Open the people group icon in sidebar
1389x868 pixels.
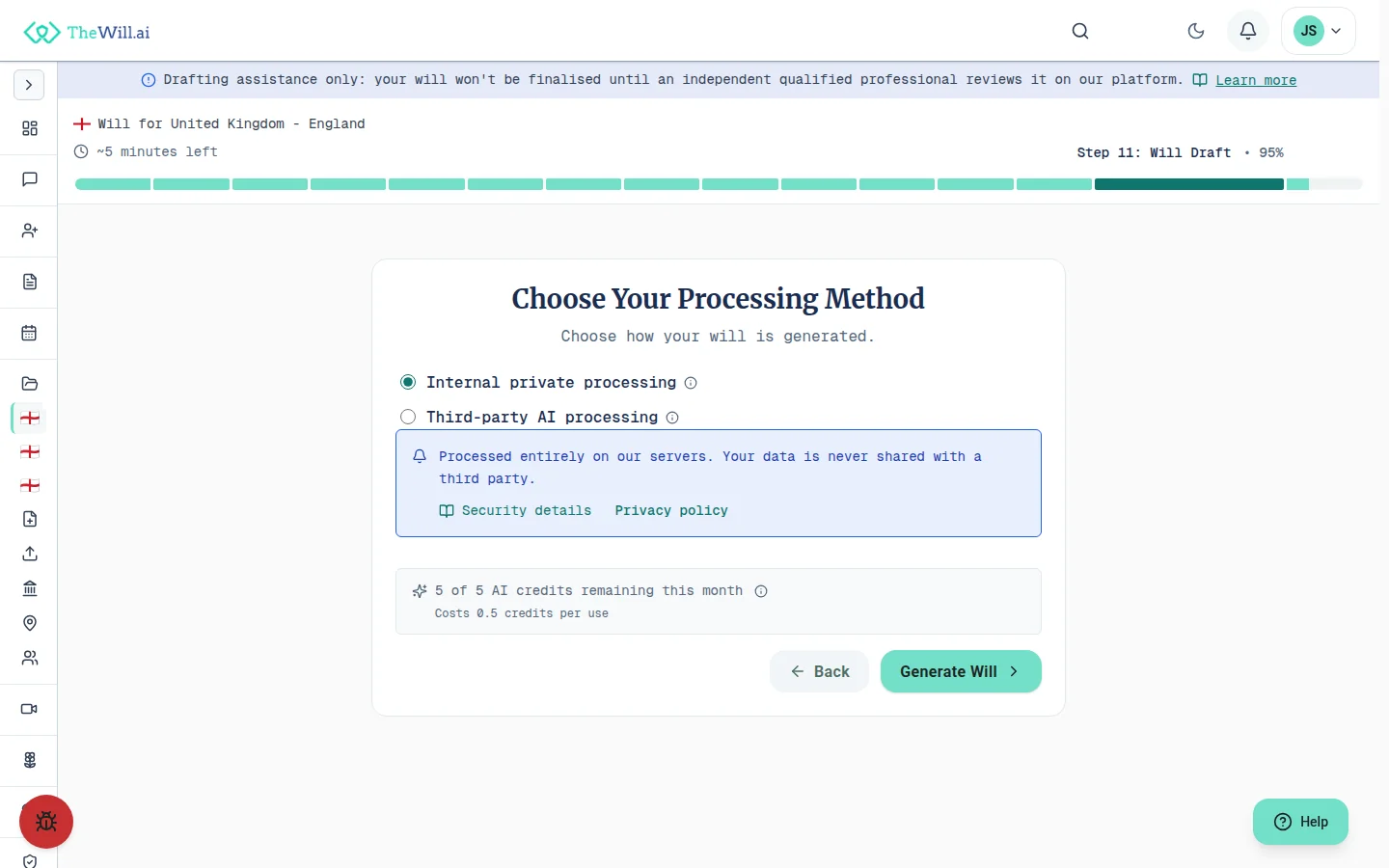(x=30, y=658)
